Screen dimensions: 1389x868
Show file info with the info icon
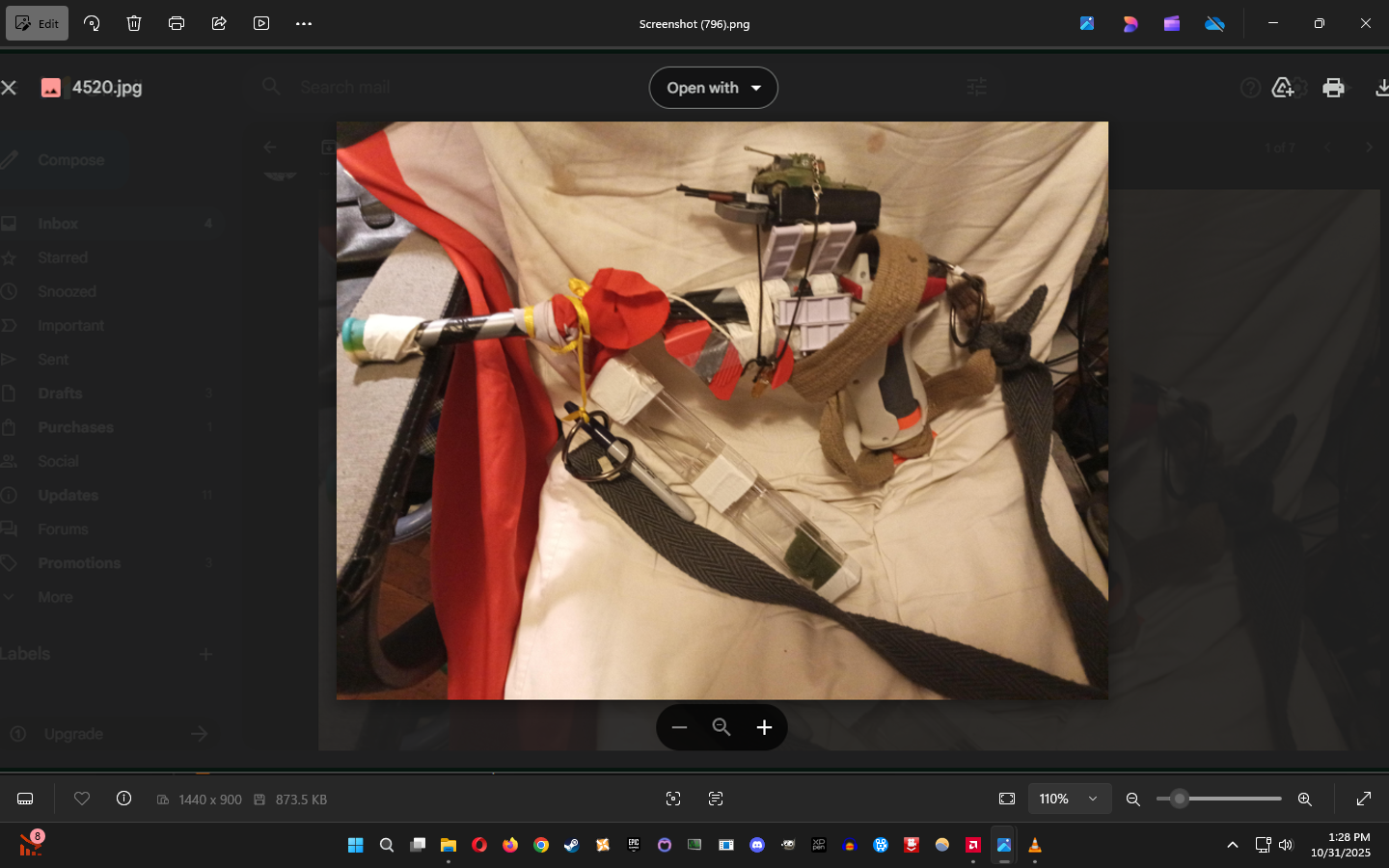123,799
